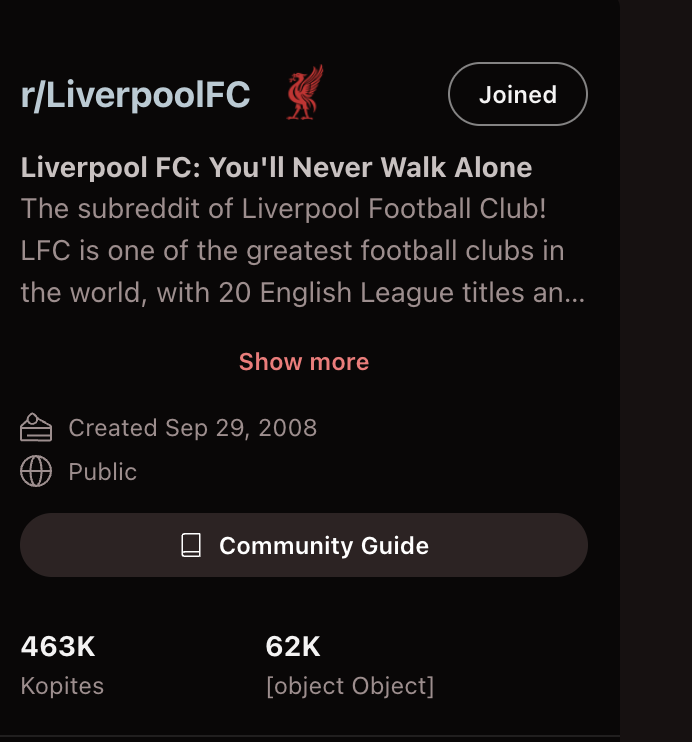Click the 463K member count
Viewport: 692px width, 742px height.
click(x=58, y=647)
